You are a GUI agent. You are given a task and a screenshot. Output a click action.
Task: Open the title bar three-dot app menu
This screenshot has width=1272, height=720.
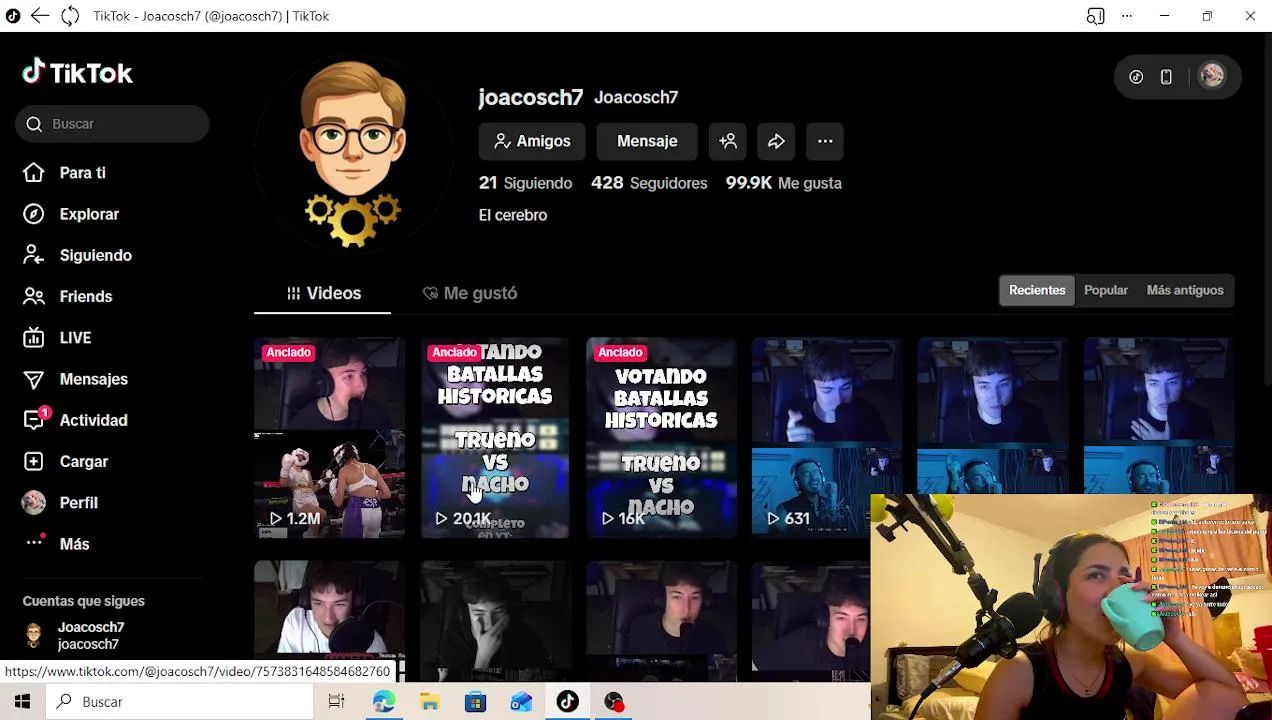(1127, 16)
